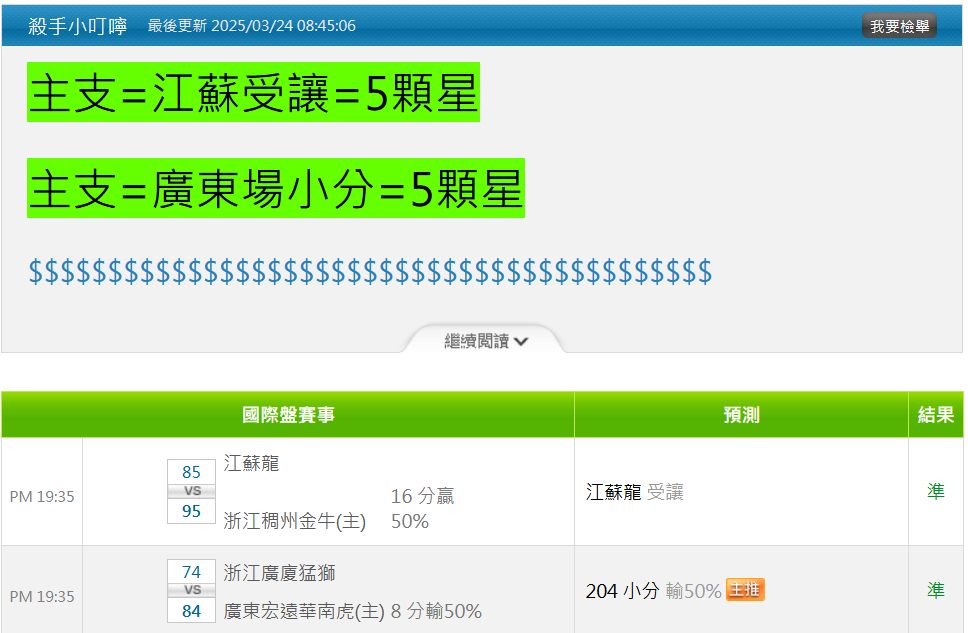Click the VS icon in the 江蘇龍 match
This screenshot has height=633, width=968.
(x=191, y=491)
